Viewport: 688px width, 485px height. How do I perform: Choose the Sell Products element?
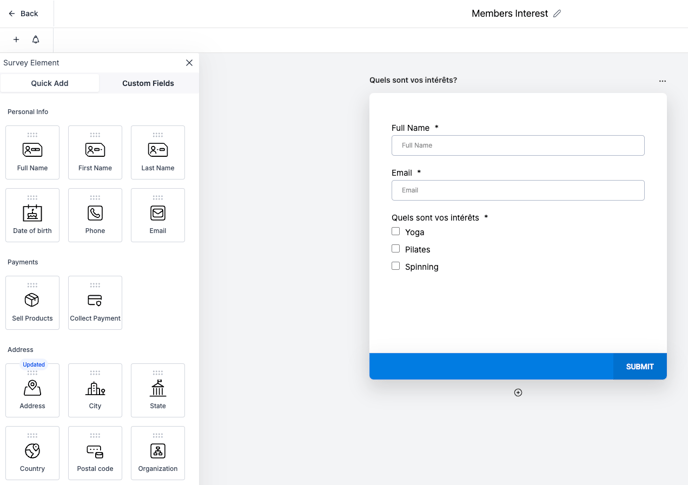click(32, 302)
